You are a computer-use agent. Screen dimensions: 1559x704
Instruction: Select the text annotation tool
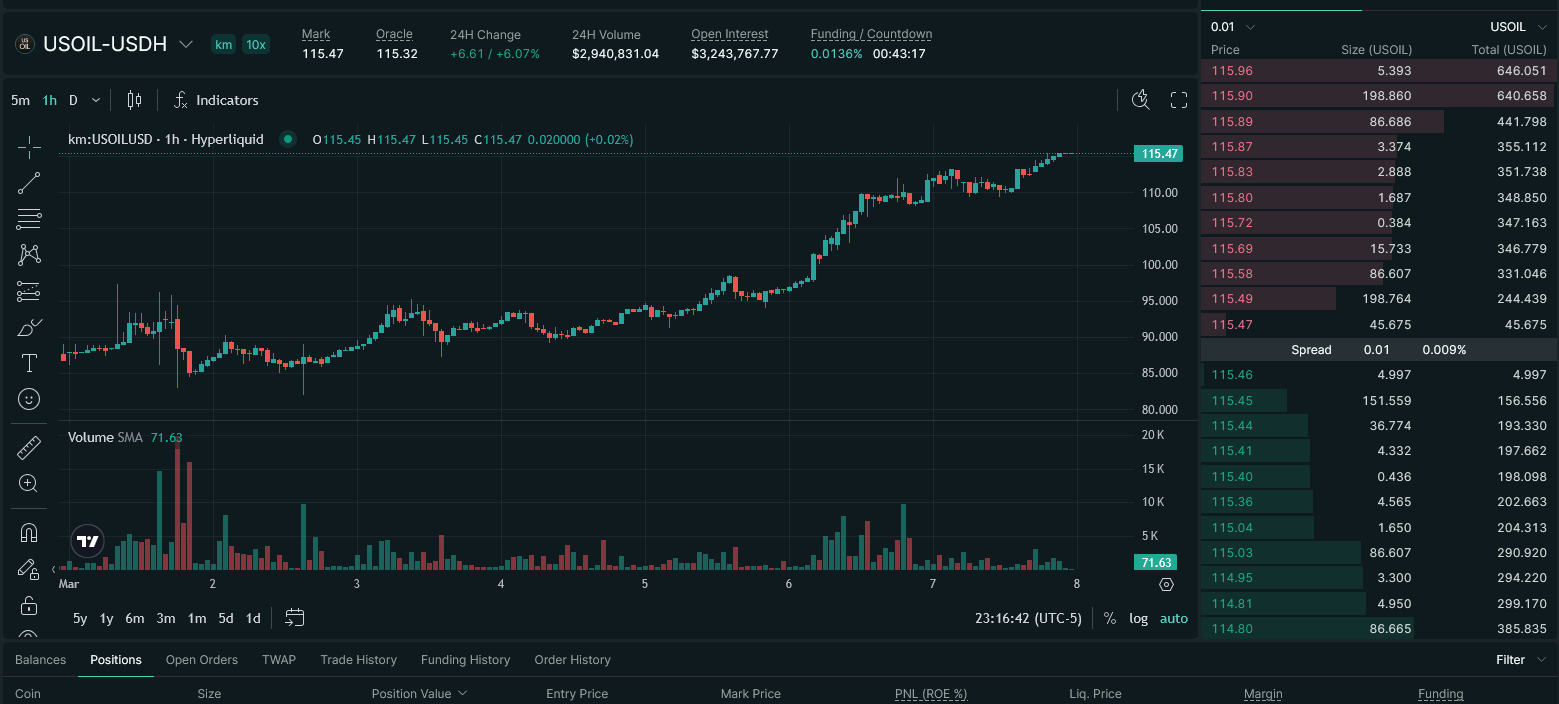[29, 363]
